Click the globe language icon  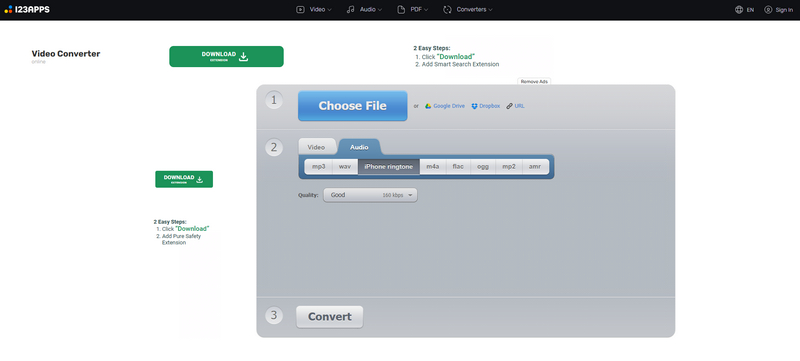739,10
